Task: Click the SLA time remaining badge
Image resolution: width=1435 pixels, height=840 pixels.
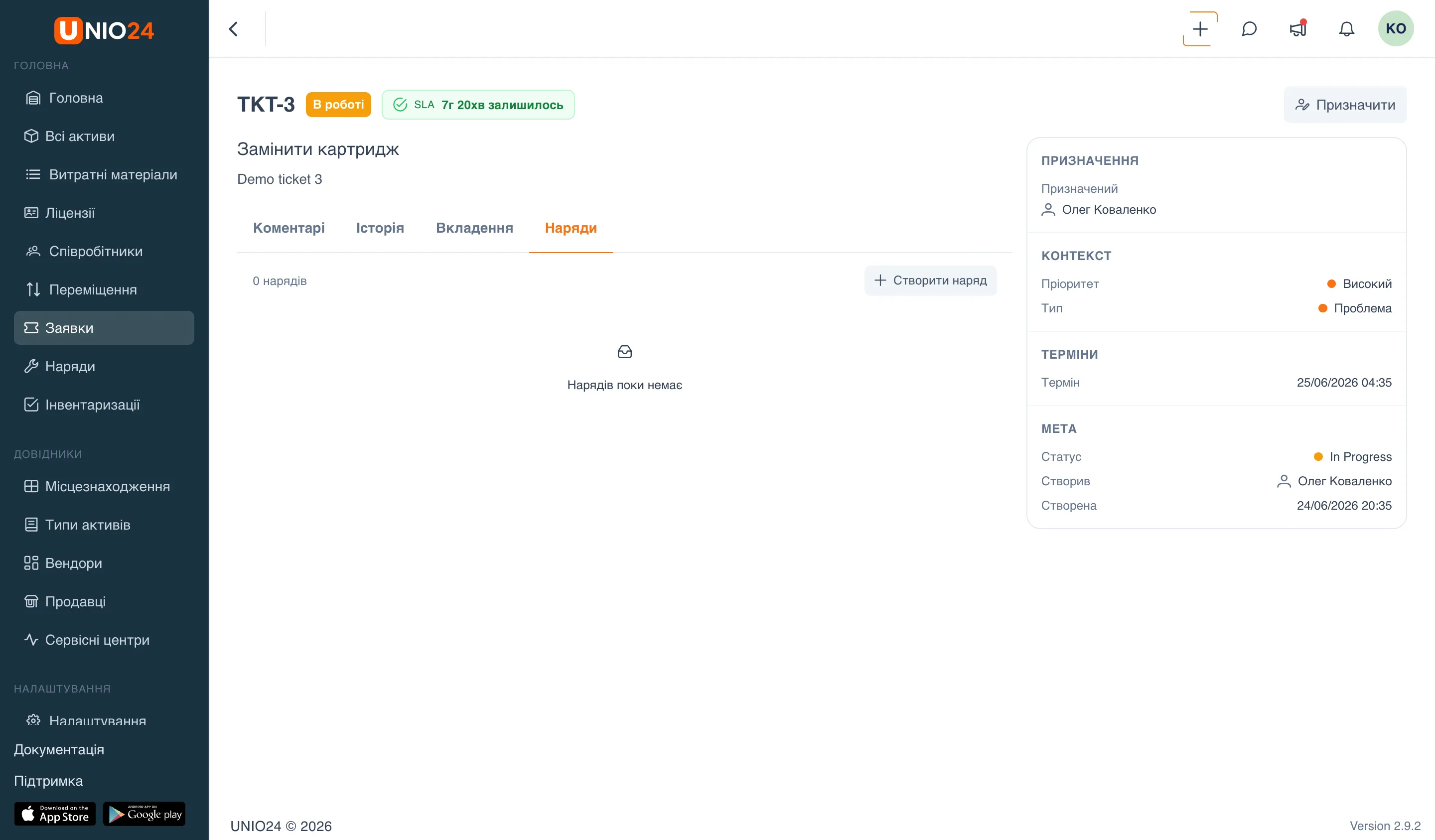Action: [478, 105]
